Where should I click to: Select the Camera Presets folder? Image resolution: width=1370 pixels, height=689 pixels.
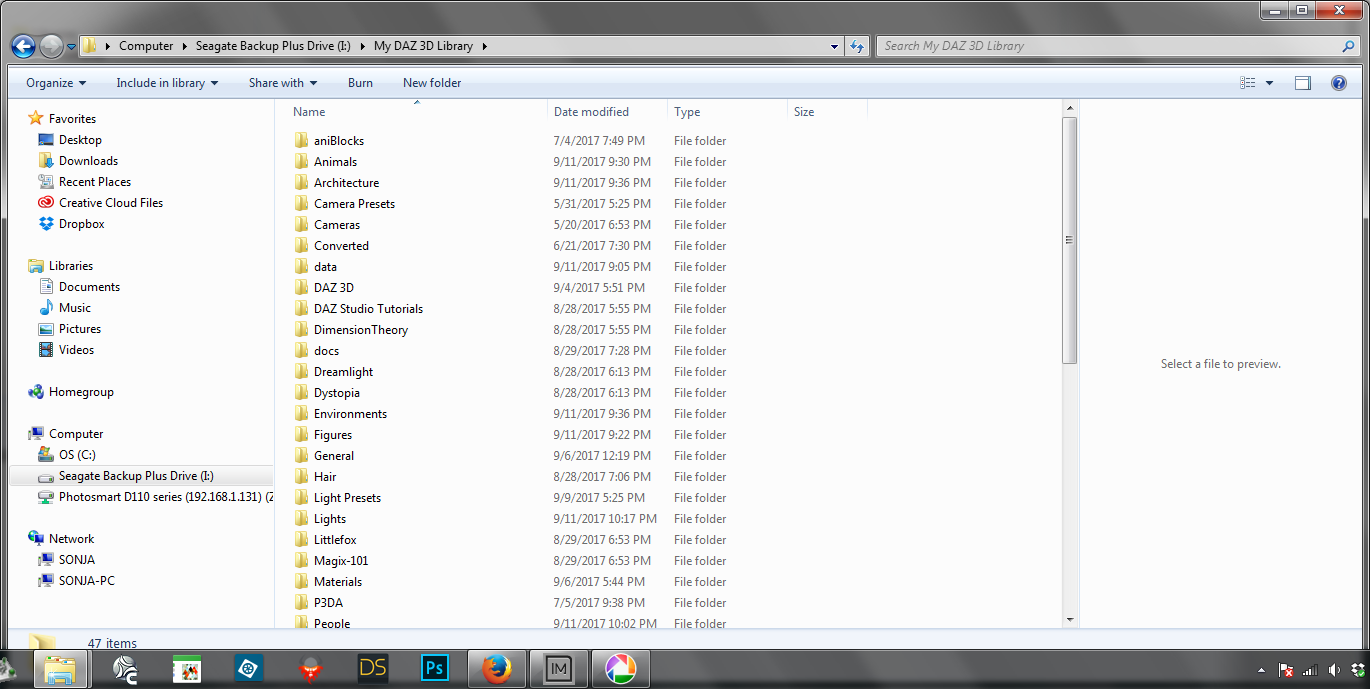pos(354,204)
